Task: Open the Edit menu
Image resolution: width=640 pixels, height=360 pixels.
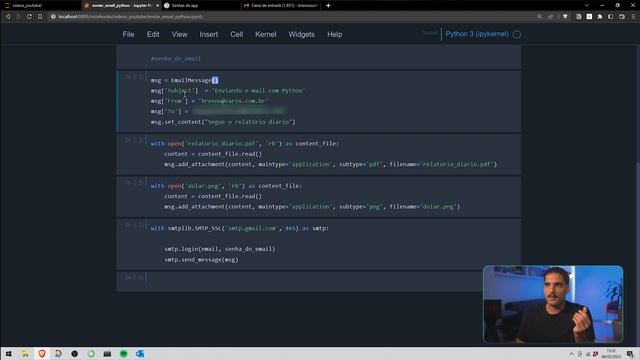Action: click(153, 34)
